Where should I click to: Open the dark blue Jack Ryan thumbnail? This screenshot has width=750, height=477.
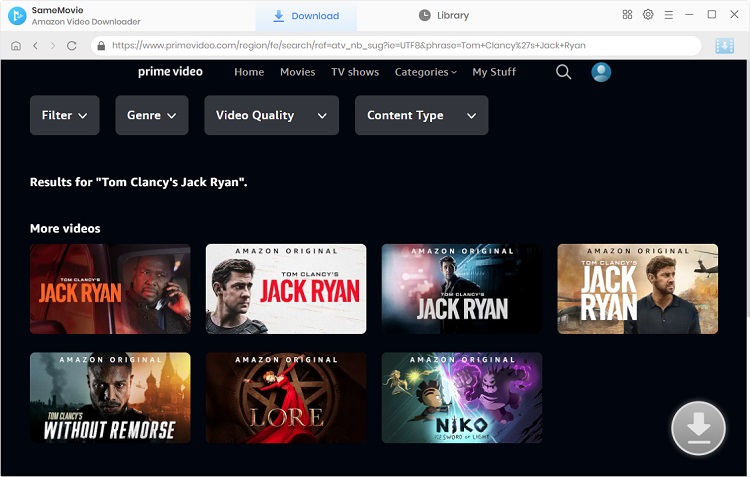(x=462, y=289)
